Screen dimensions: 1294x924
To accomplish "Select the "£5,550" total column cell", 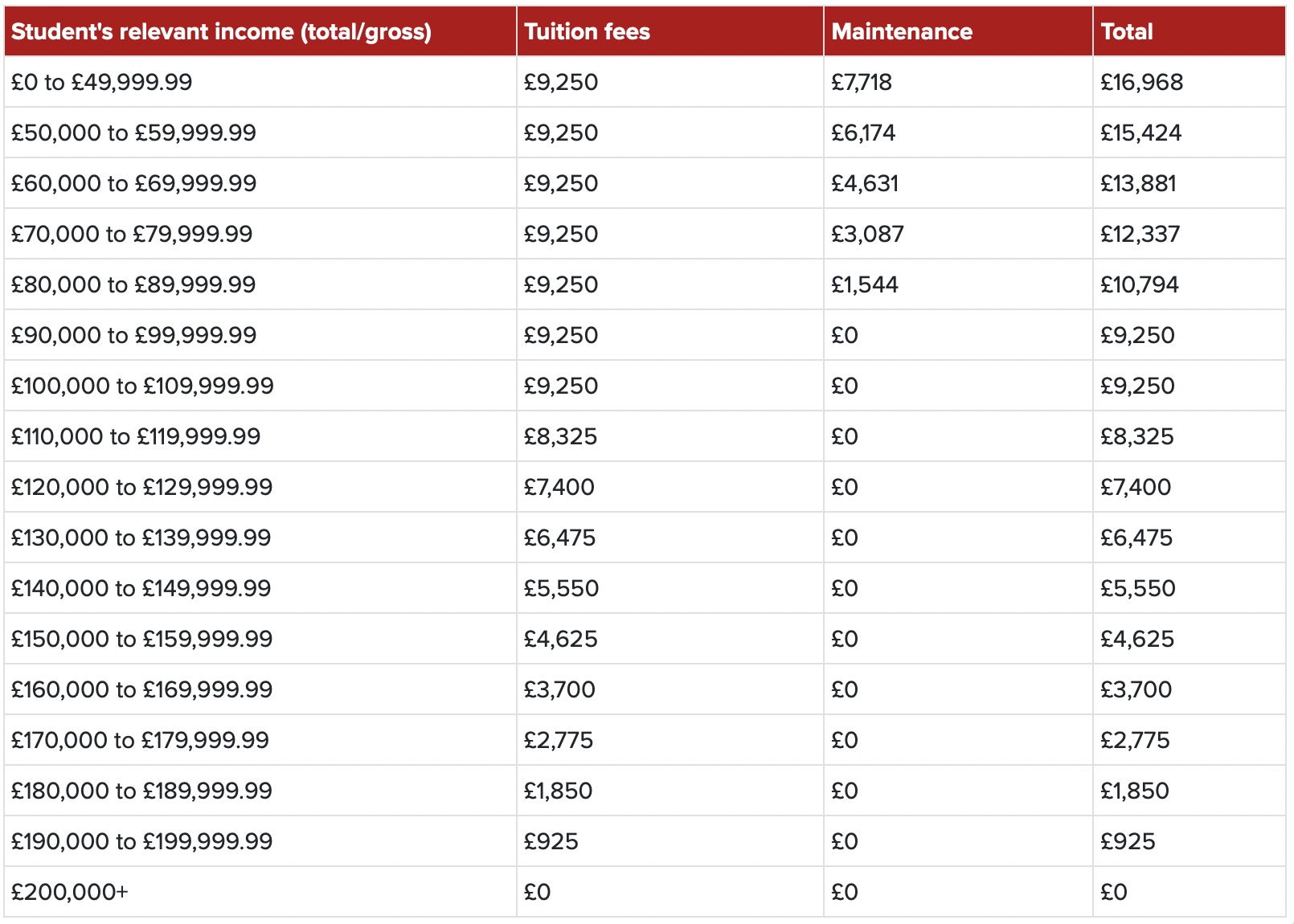I will click(x=1190, y=588).
